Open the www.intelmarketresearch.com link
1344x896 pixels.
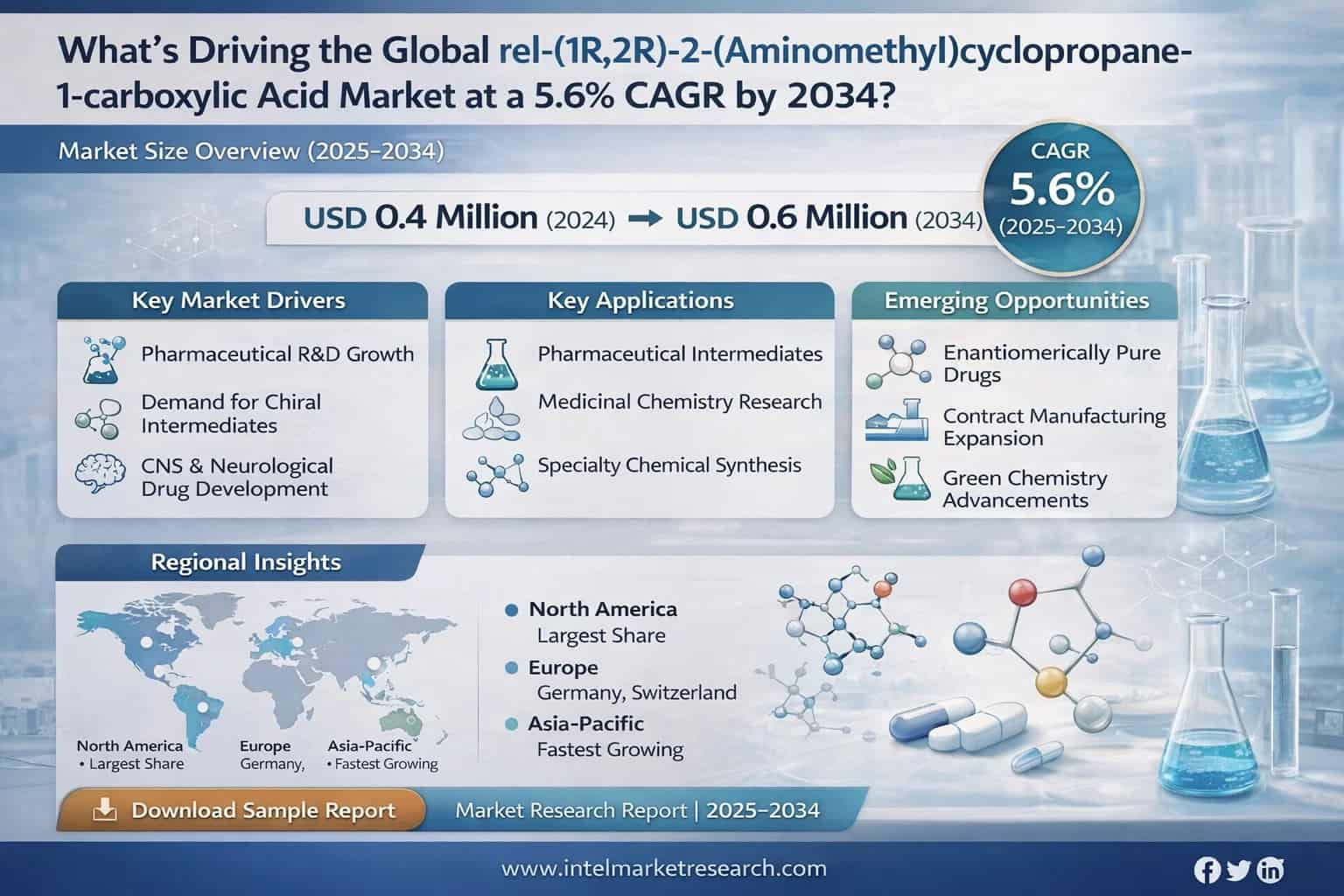[x=663, y=869]
